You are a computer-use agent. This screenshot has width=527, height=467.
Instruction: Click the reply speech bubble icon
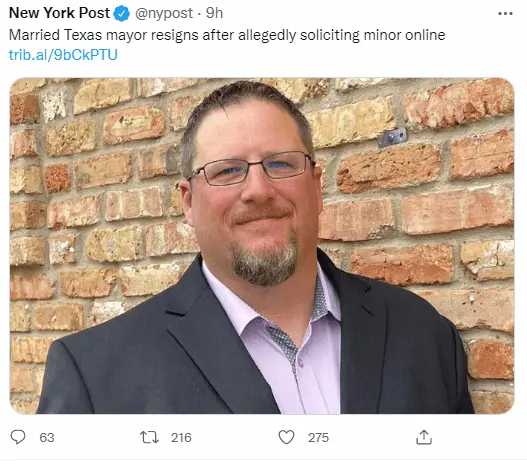pyautogui.click(x=17, y=437)
